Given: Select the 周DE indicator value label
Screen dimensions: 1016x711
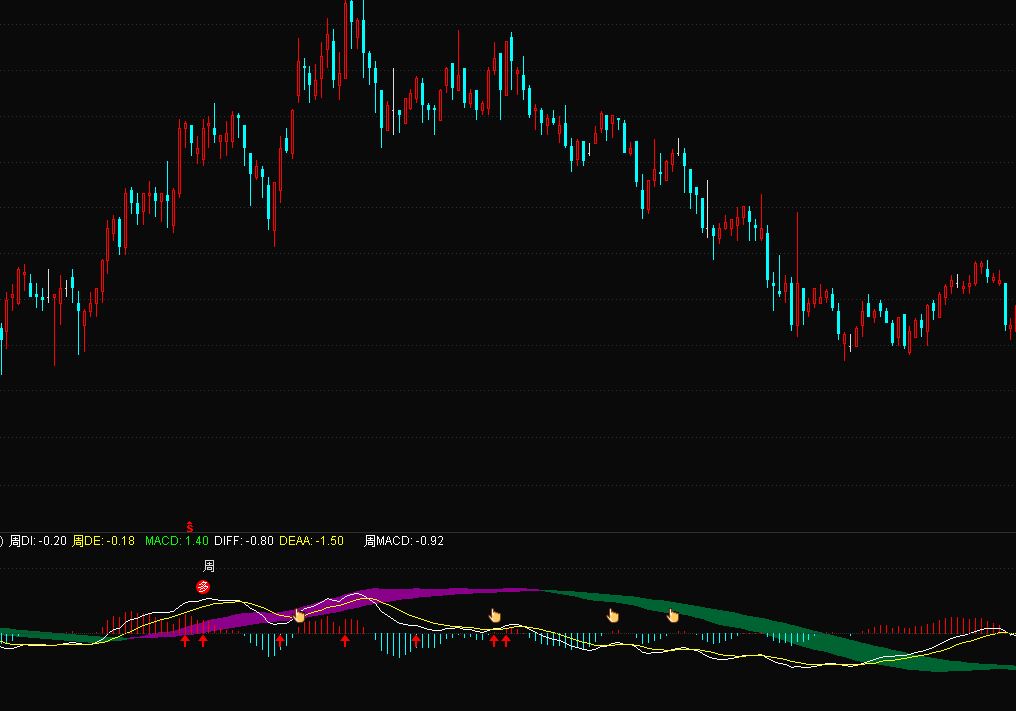Looking at the screenshot, I should pos(103,541).
